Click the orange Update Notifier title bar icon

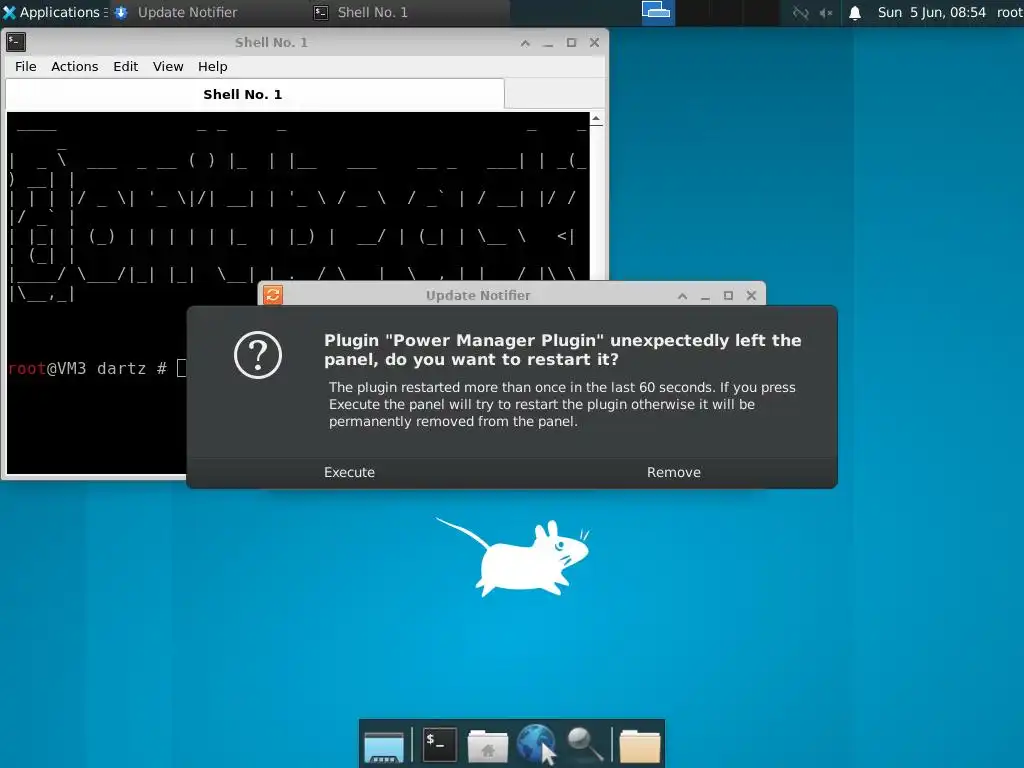(273, 295)
